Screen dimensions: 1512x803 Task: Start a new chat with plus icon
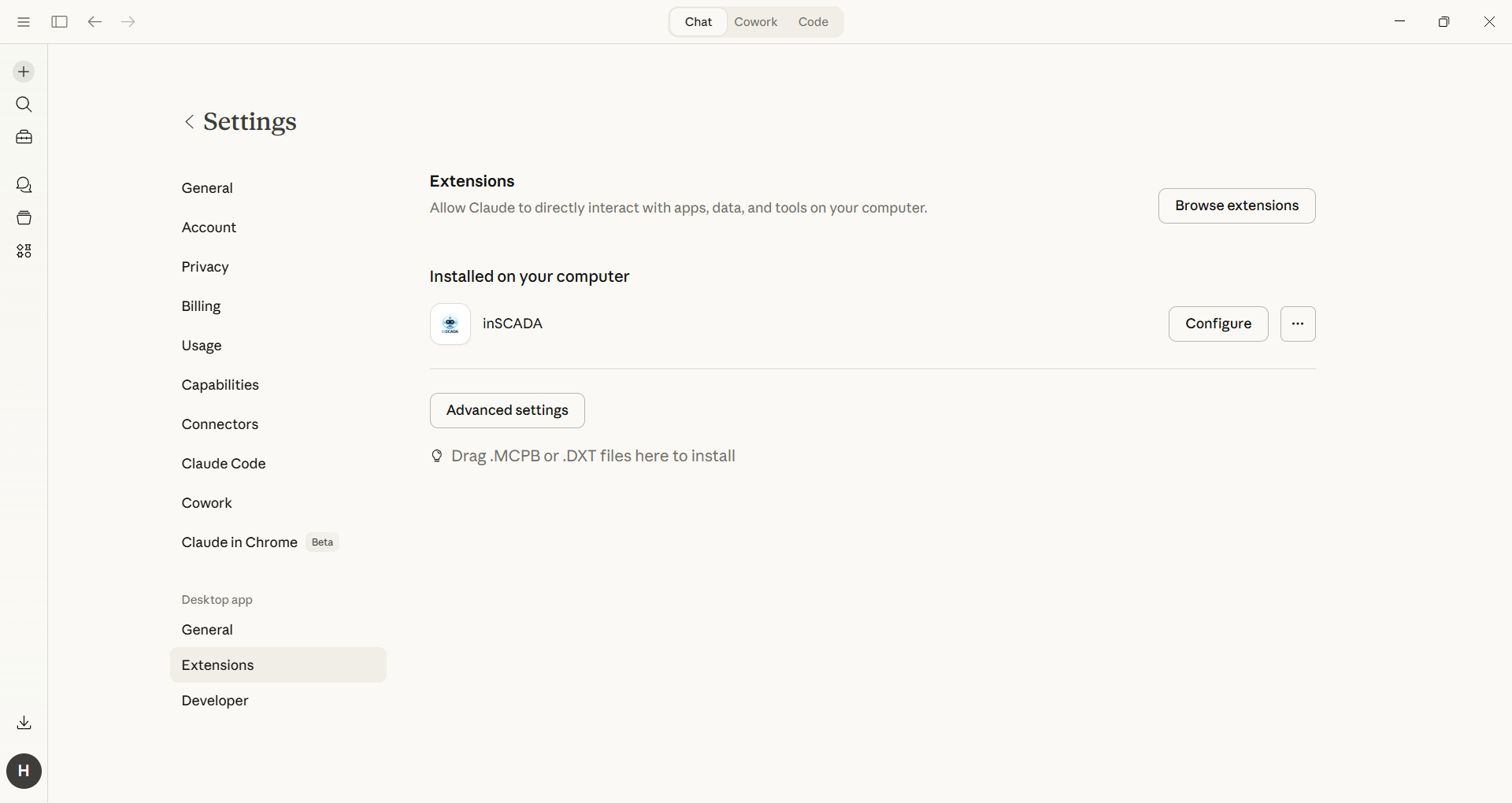click(24, 72)
